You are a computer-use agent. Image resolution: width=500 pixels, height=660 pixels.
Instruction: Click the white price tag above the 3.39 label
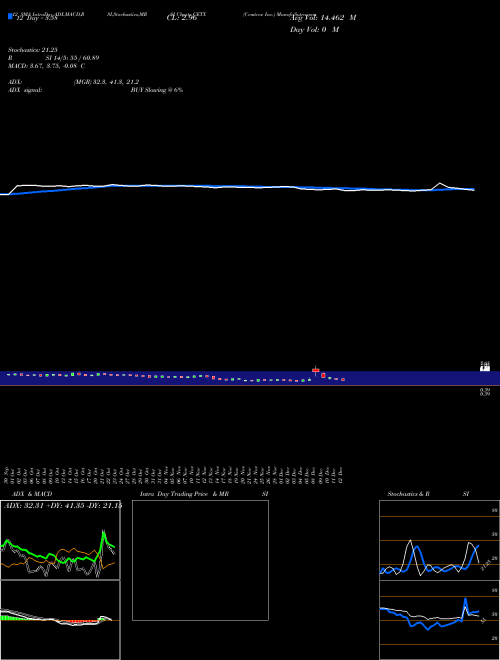pos(485,366)
